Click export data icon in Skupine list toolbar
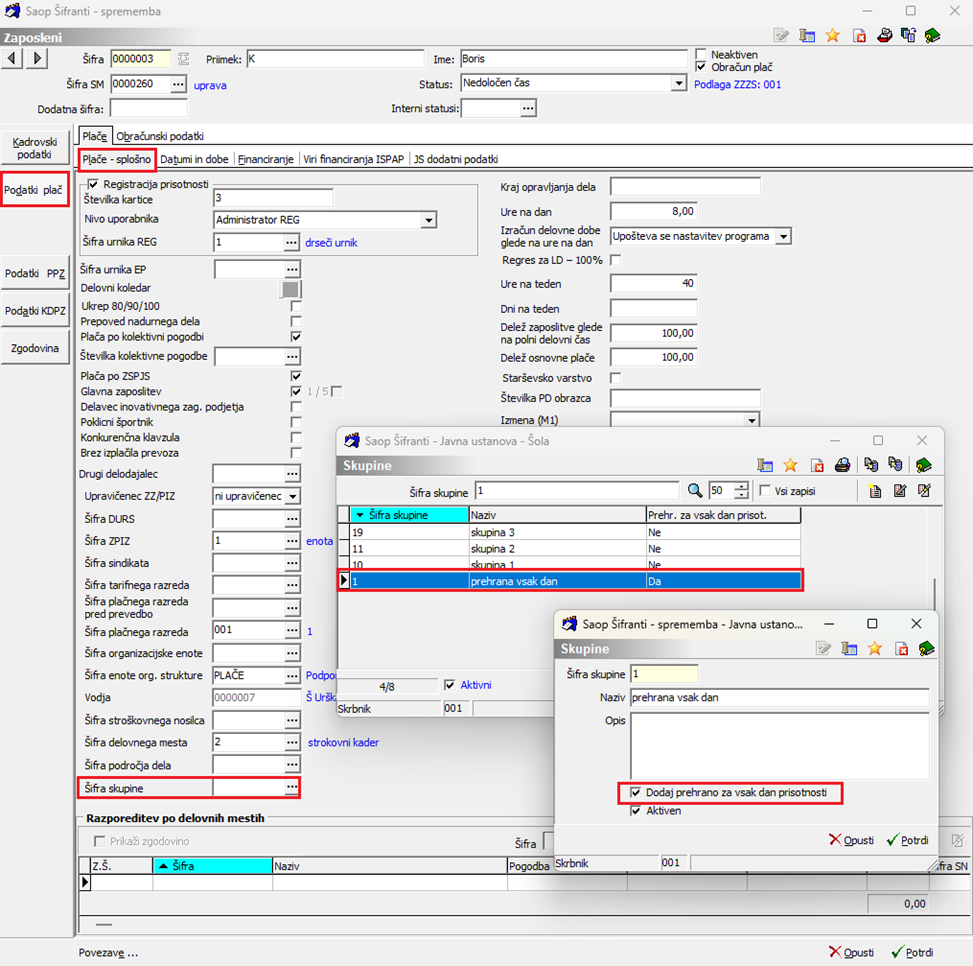This screenshot has height=966, width=973. tap(871, 465)
